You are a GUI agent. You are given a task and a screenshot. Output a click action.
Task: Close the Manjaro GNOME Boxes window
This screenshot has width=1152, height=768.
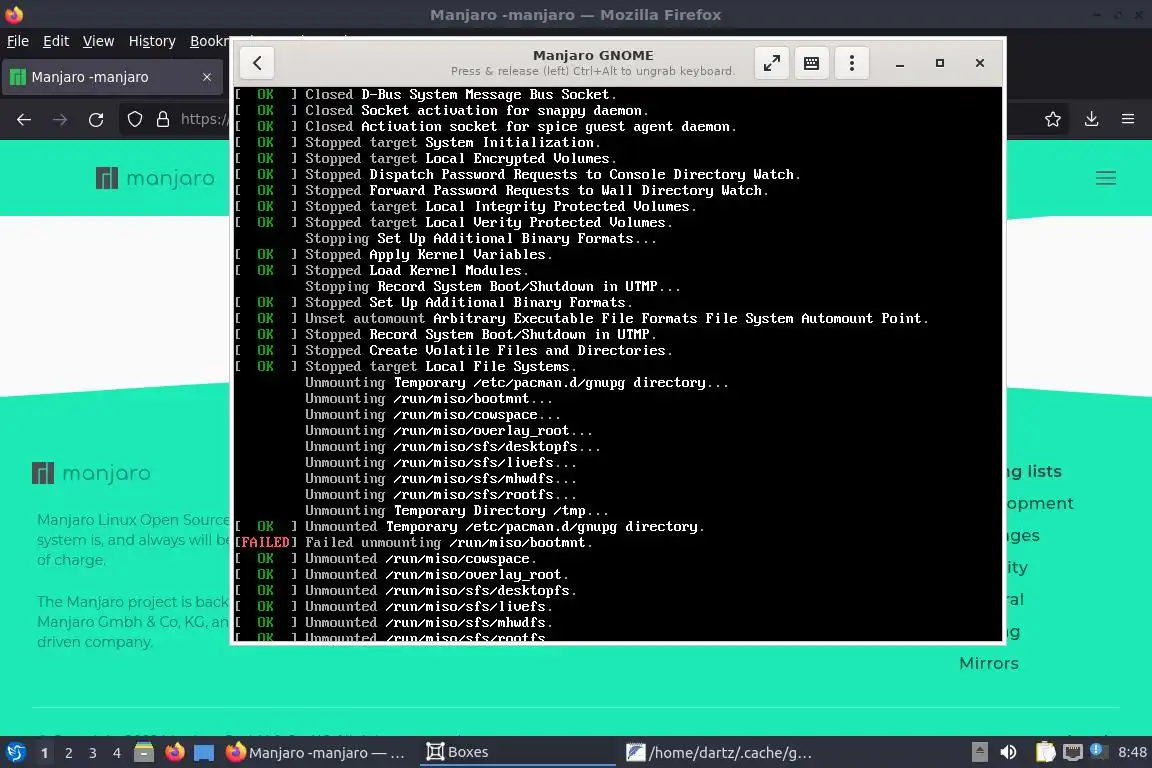tap(979, 63)
